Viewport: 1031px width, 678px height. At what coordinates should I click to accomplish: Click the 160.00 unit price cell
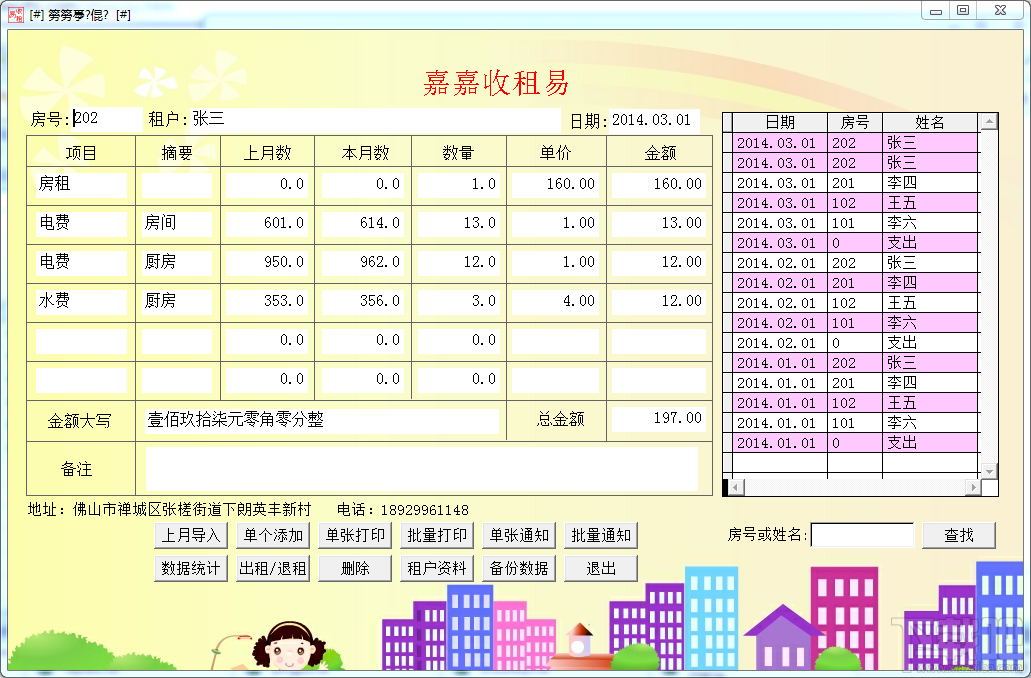click(x=556, y=185)
